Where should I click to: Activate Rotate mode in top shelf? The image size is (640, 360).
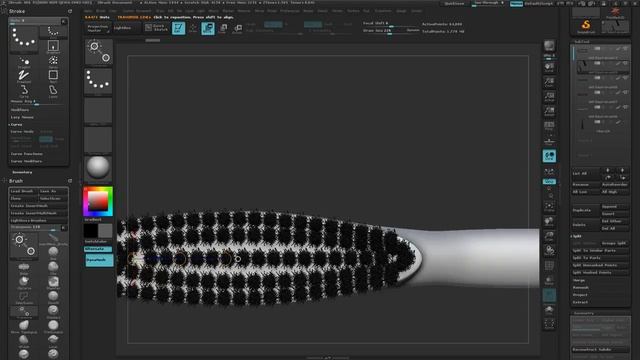click(x=238, y=28)
